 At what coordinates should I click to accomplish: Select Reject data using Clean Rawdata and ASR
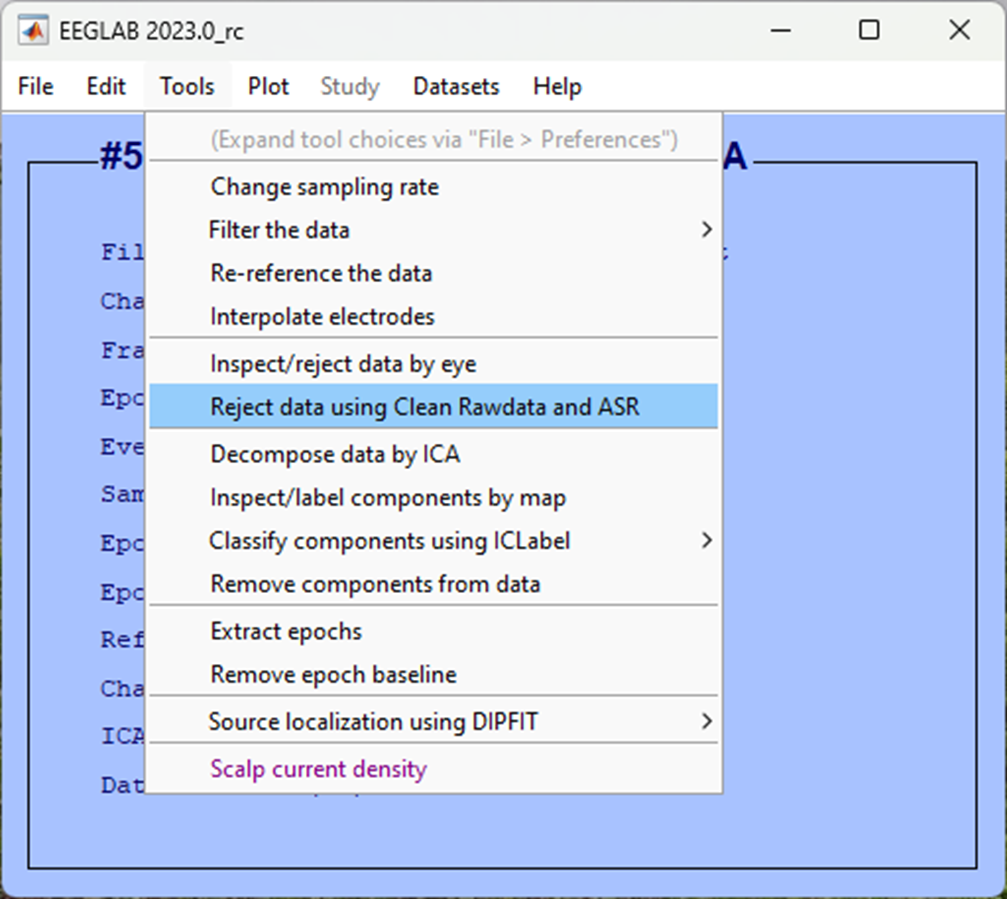coord(424,407)
